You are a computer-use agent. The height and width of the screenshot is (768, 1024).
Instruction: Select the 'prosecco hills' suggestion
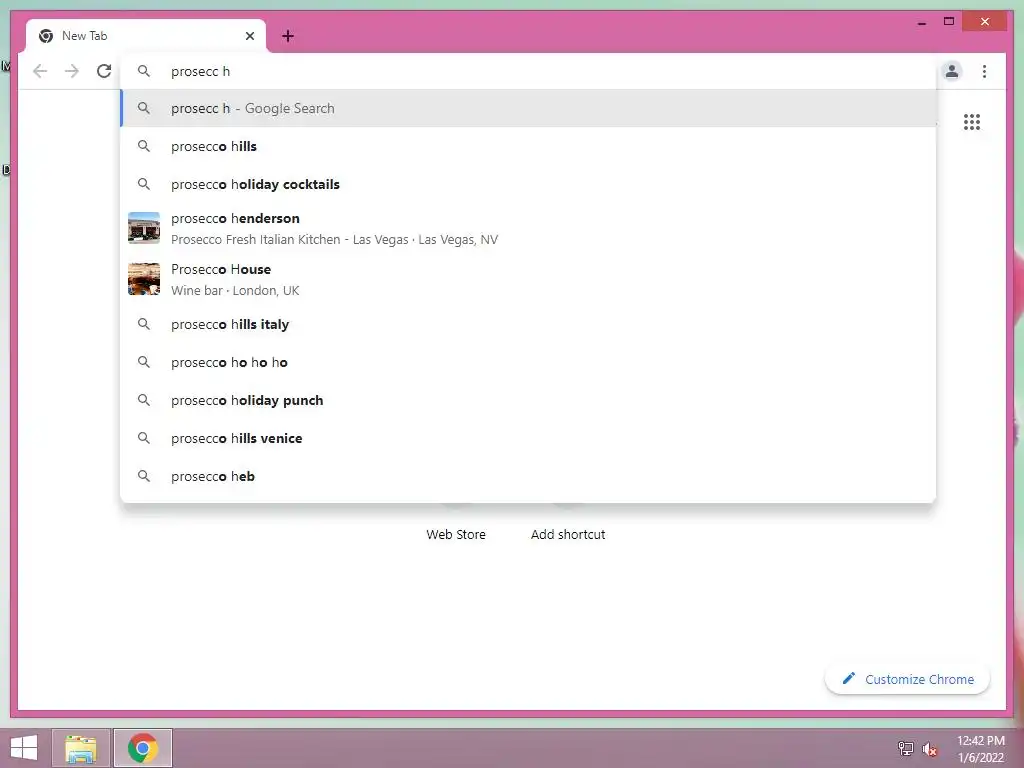528,146
